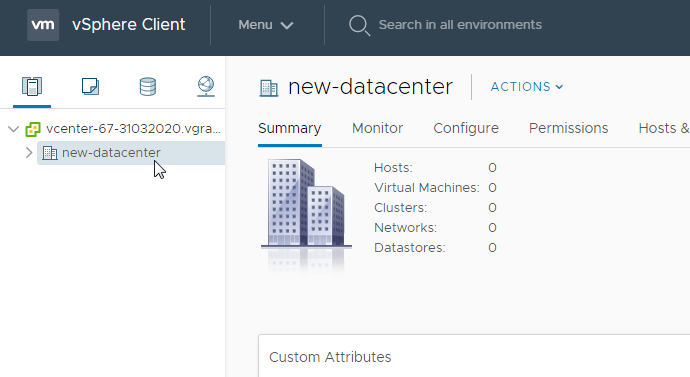690x377 pixels.
Task: Click in the Search in all environments field
Action: click(460, 25)
